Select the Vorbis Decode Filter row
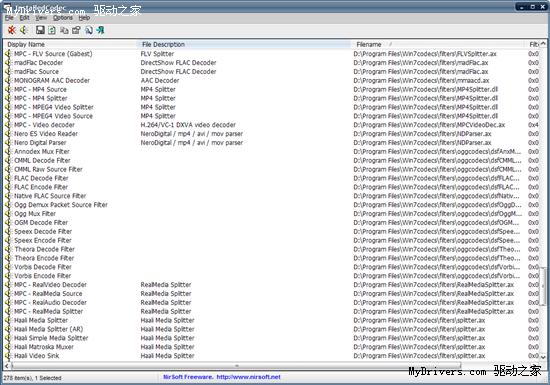 click(x=272, y=267)
